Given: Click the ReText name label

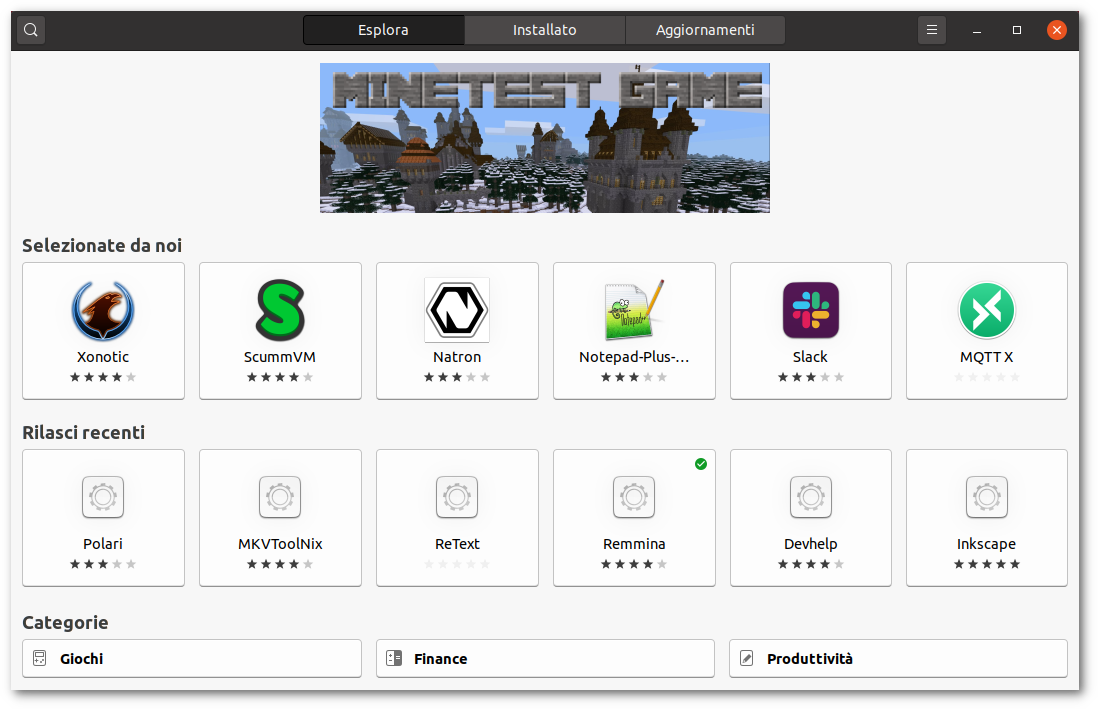Looking at the screenshot, I should 457,544.
